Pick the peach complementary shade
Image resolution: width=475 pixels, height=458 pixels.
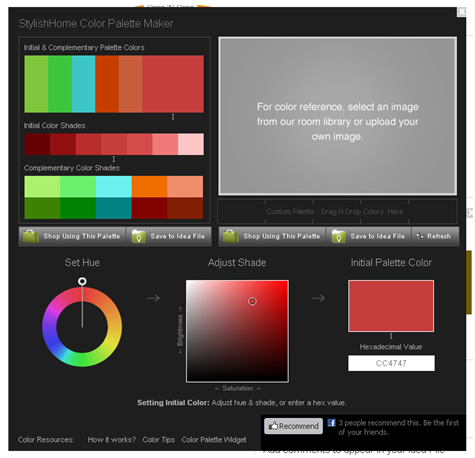pyautogui.click(x=185, y=187)
